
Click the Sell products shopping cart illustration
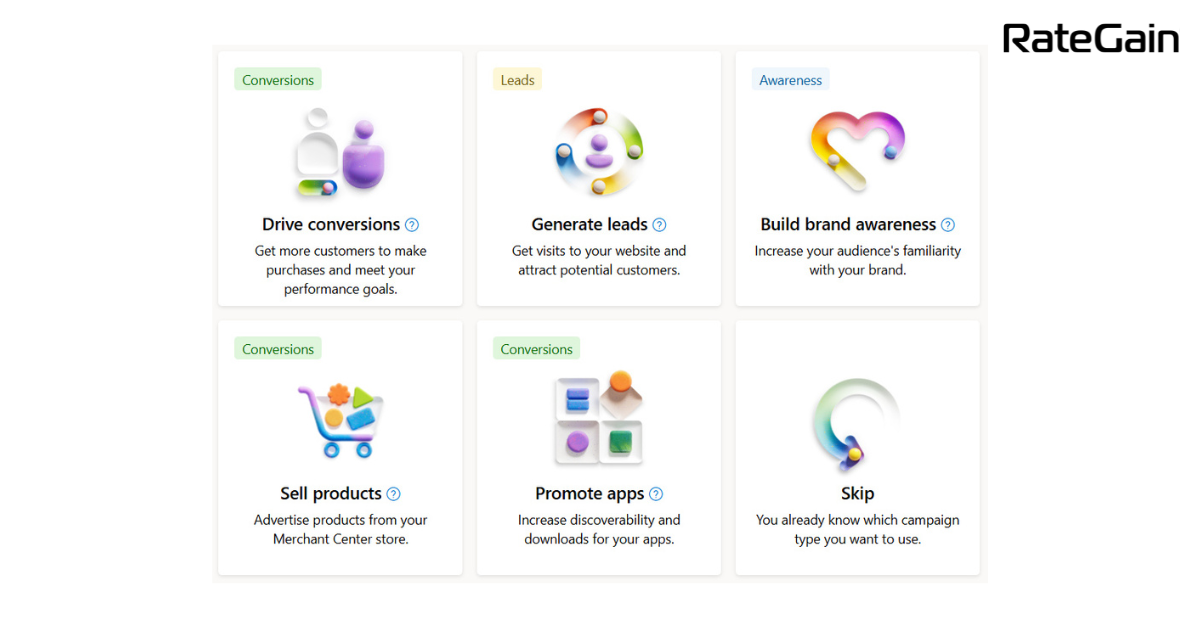click(x=340, y=420)
